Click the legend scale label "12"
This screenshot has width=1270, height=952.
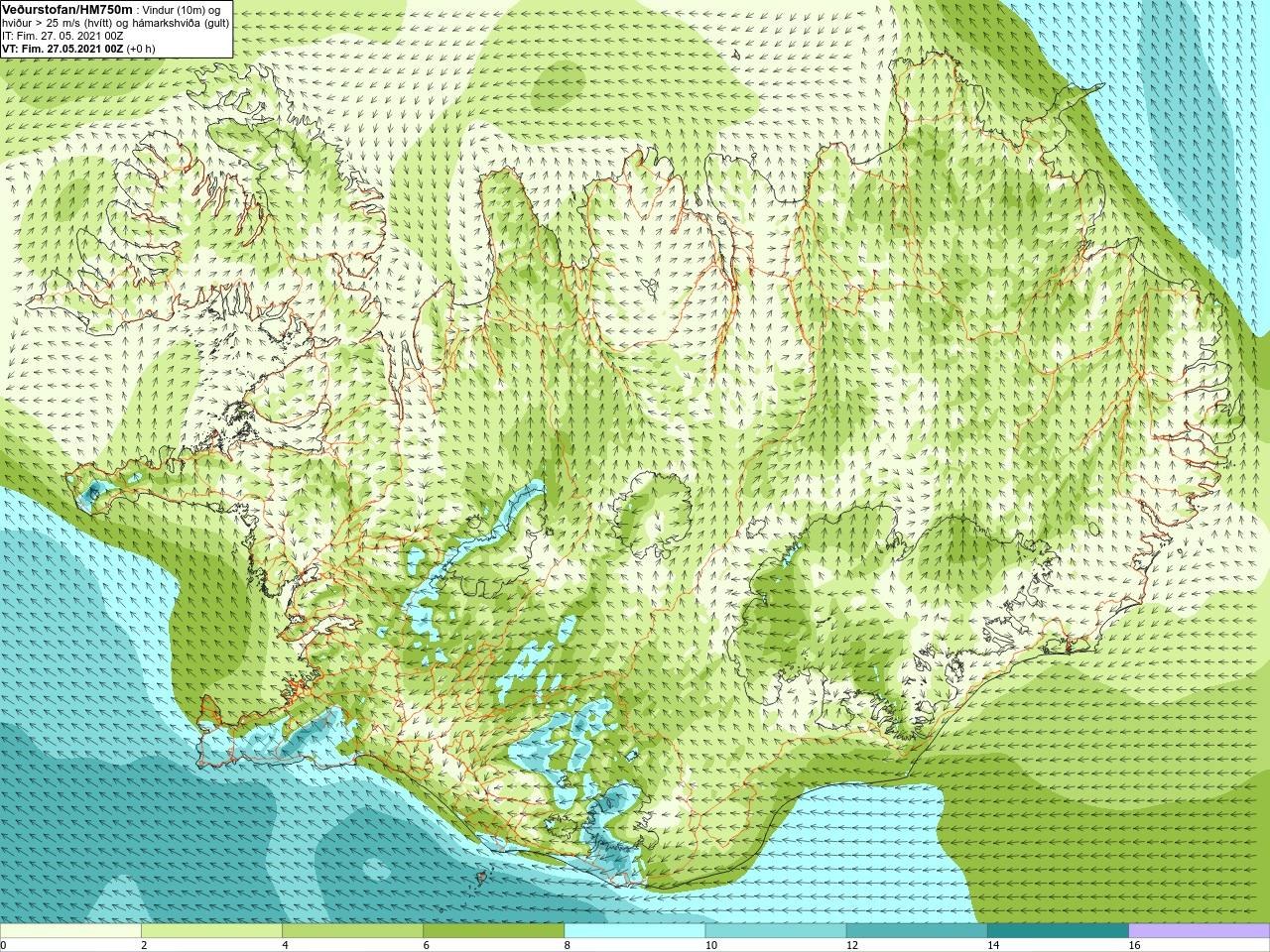[851, 945]
